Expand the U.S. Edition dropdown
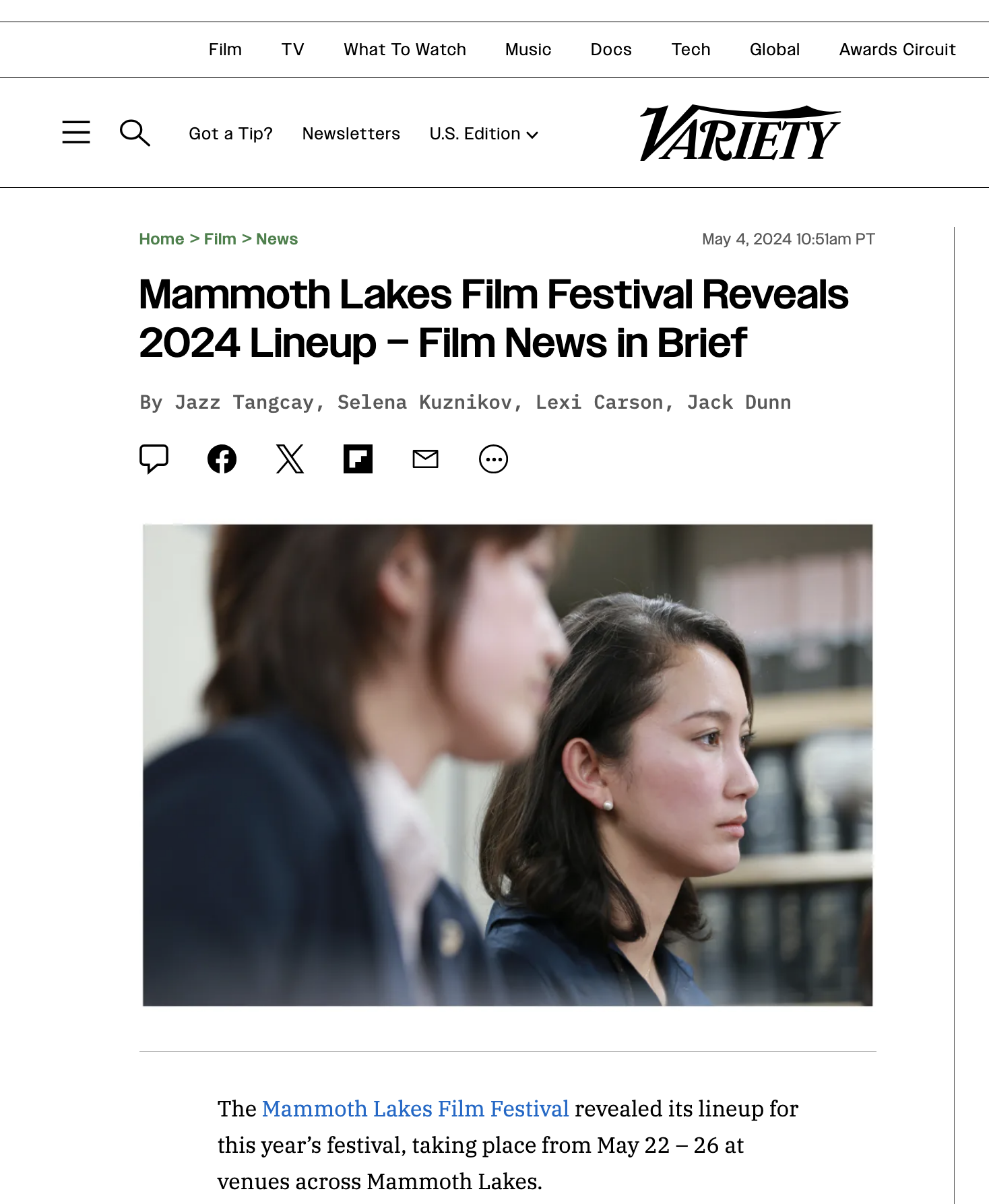This screenshot has width=989, height=1204. click(484, 133)
